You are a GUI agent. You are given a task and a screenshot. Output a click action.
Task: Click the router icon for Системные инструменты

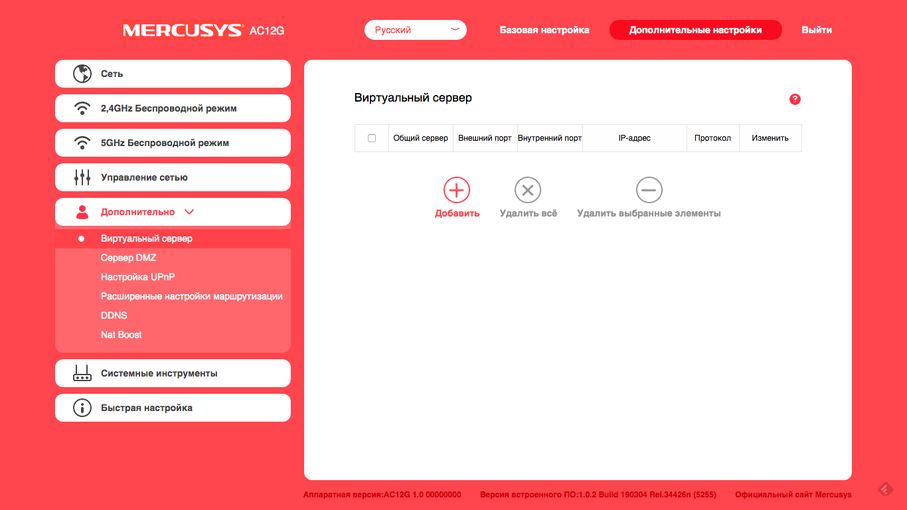point(82,374)
